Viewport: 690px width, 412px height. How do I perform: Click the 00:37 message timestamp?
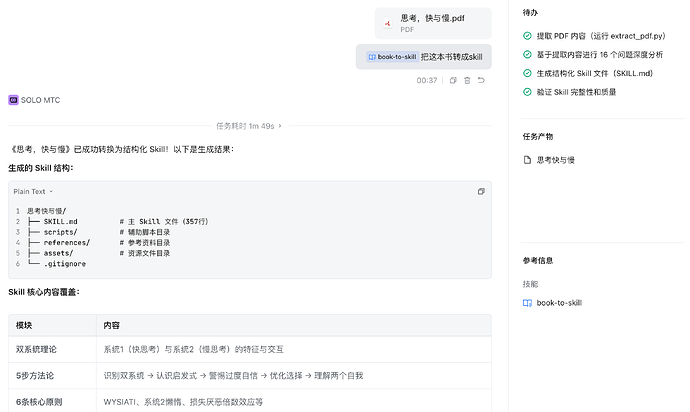426,80
